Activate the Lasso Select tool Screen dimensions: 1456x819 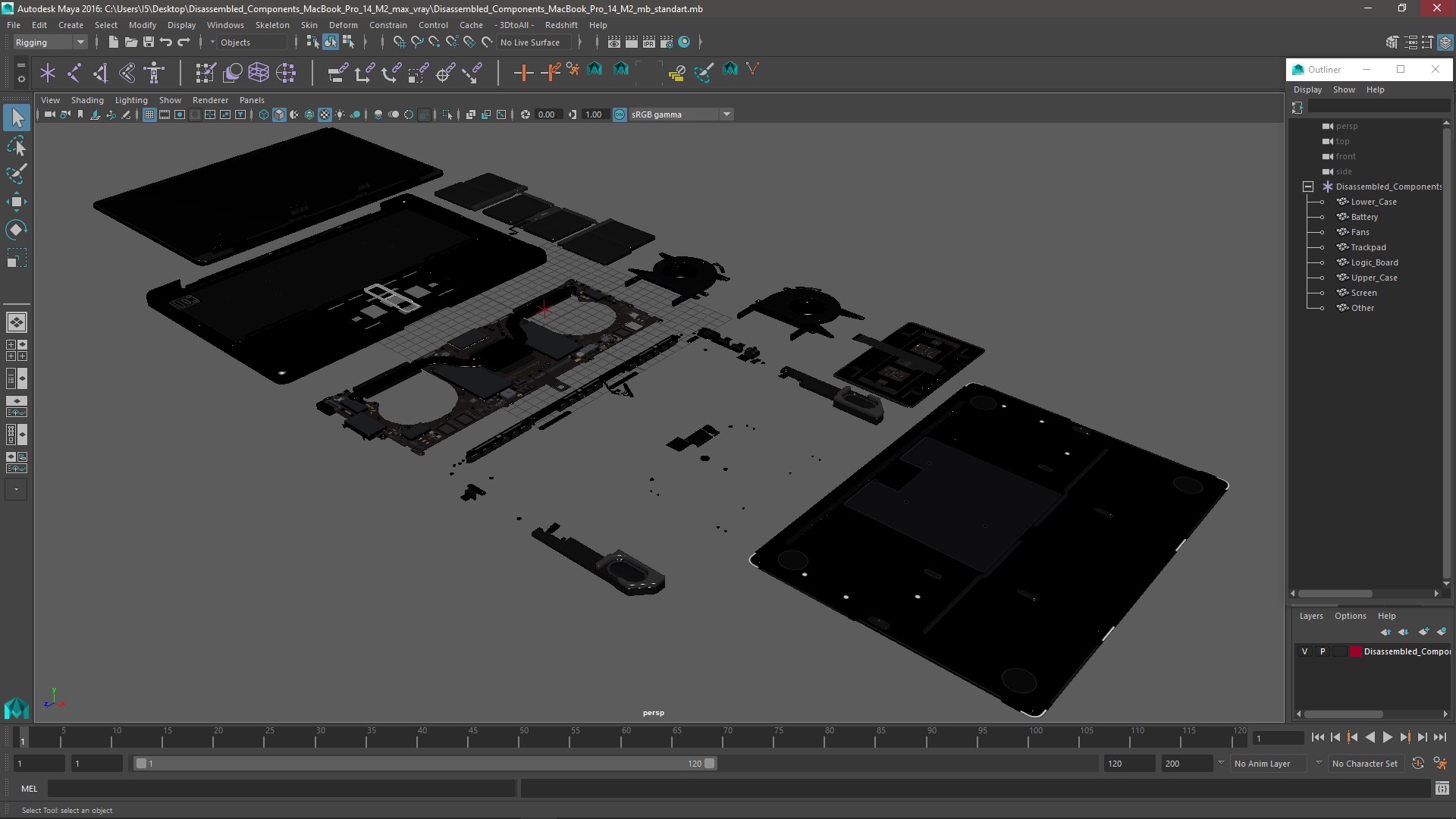[17, 146]
